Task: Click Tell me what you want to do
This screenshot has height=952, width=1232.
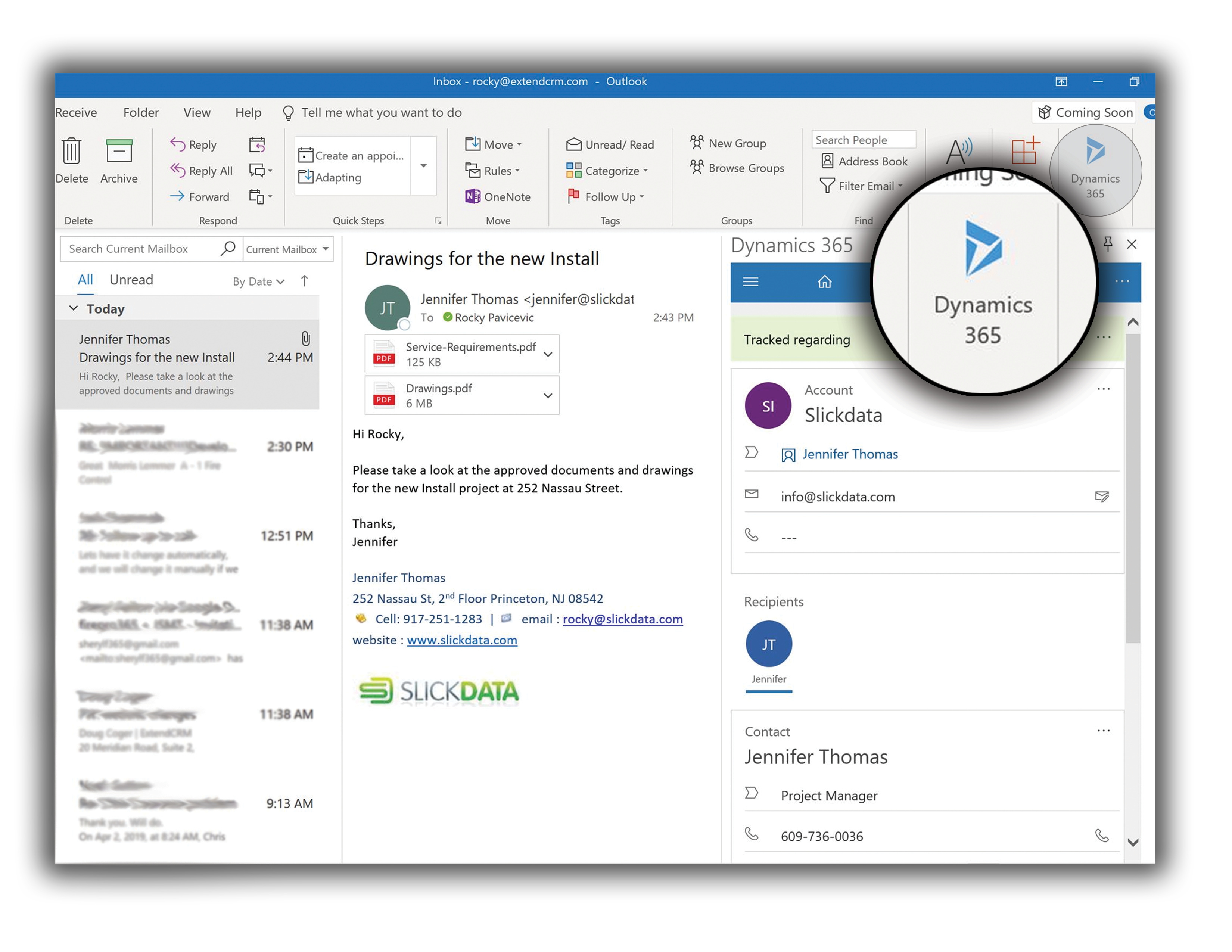Action: pyautogui.click(x=372, y=113)
